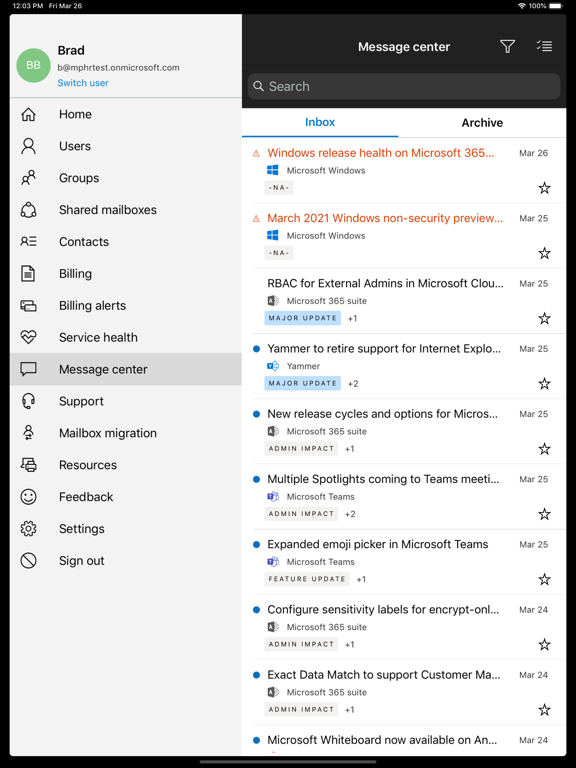Click the Groups people icon

tap(28, 178)
